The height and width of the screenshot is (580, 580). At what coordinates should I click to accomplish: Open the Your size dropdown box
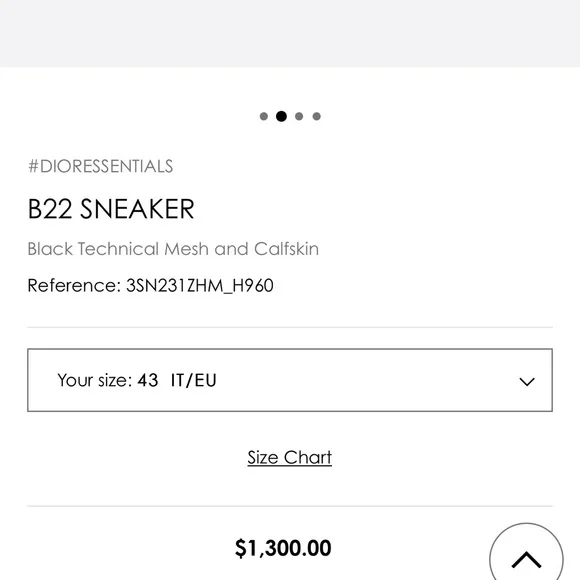pos(290,380)
